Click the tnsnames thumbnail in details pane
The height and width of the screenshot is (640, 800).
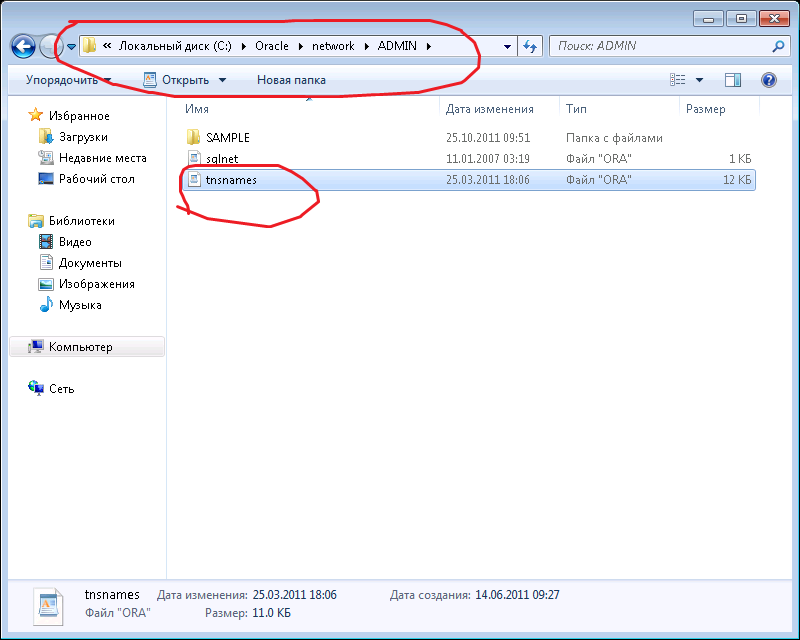[x=48, y=606]
